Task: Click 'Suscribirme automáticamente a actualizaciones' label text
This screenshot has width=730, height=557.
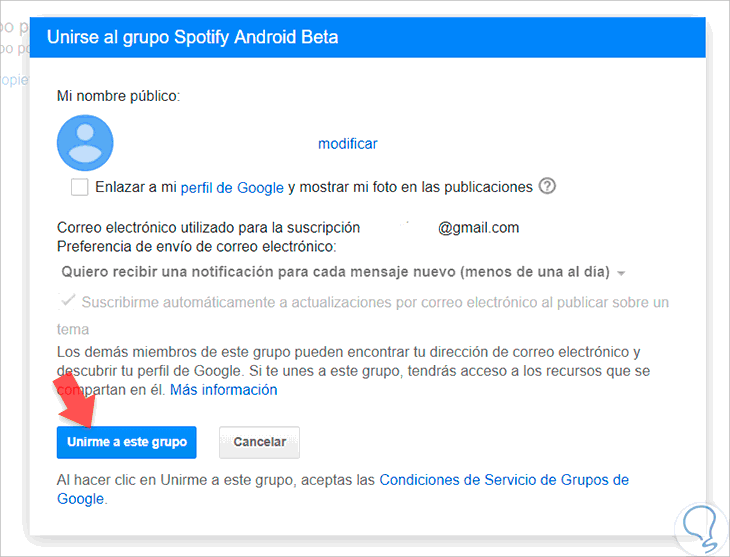Action: coord(375,302)
